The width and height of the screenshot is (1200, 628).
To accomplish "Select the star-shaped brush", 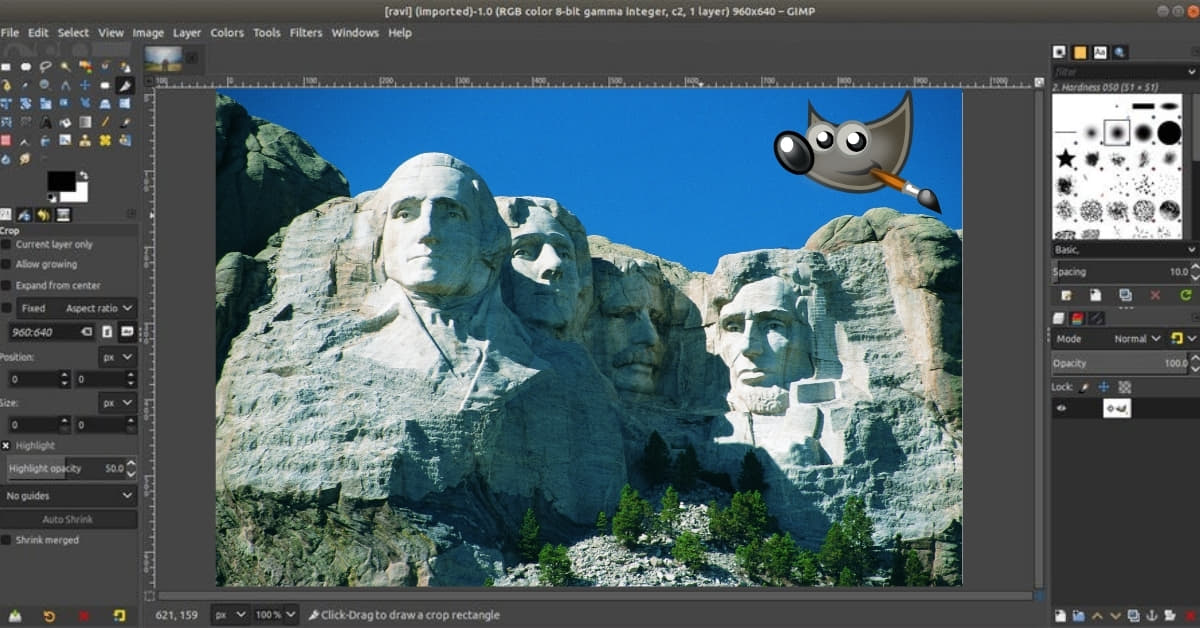I will click(1066, 159).
